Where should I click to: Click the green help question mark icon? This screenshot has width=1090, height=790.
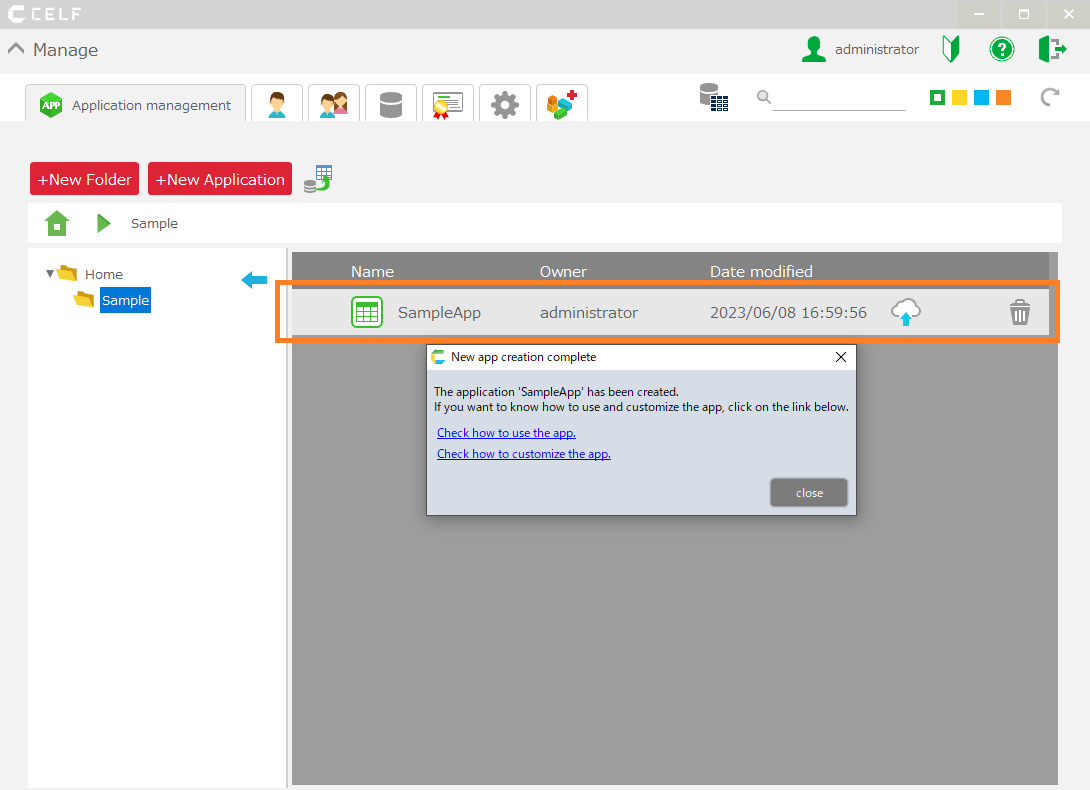coord(1001,49)
